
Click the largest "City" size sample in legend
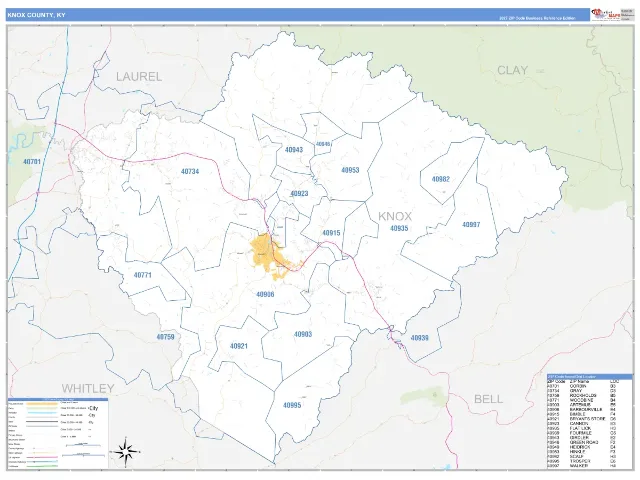click(x=93, y=408)
